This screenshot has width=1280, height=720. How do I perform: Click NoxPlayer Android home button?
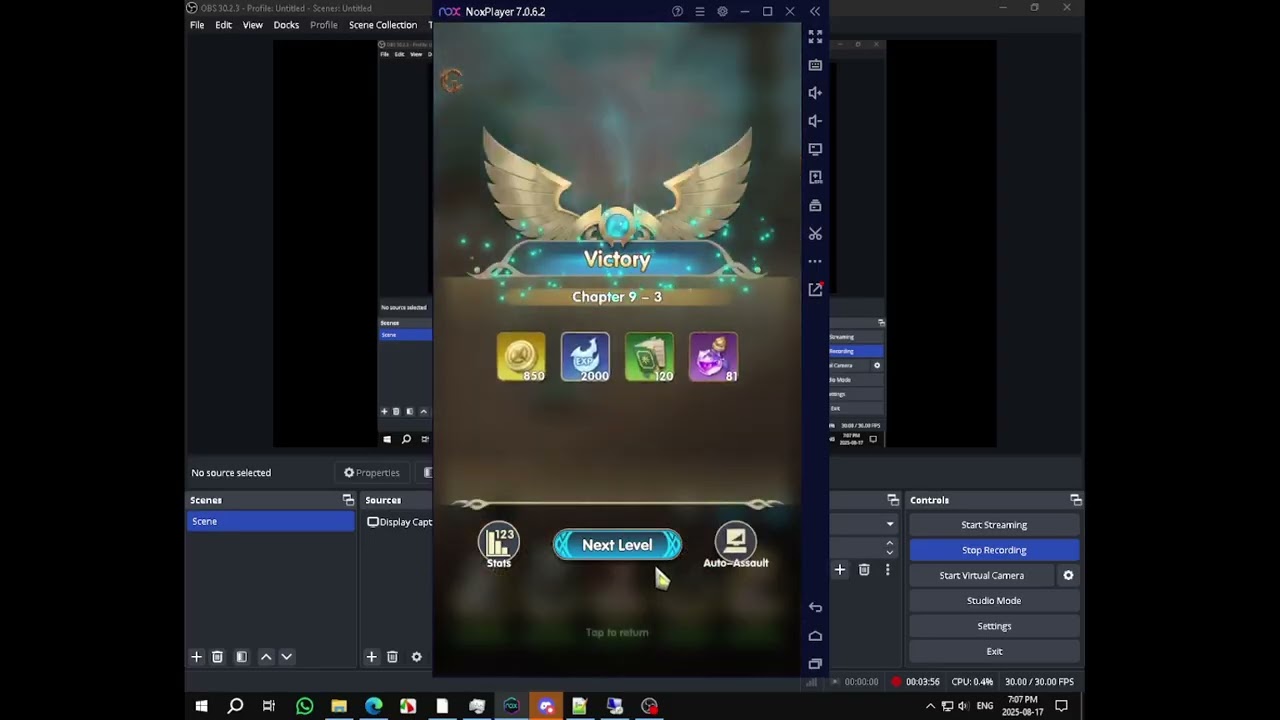click(x=815, y=636)
